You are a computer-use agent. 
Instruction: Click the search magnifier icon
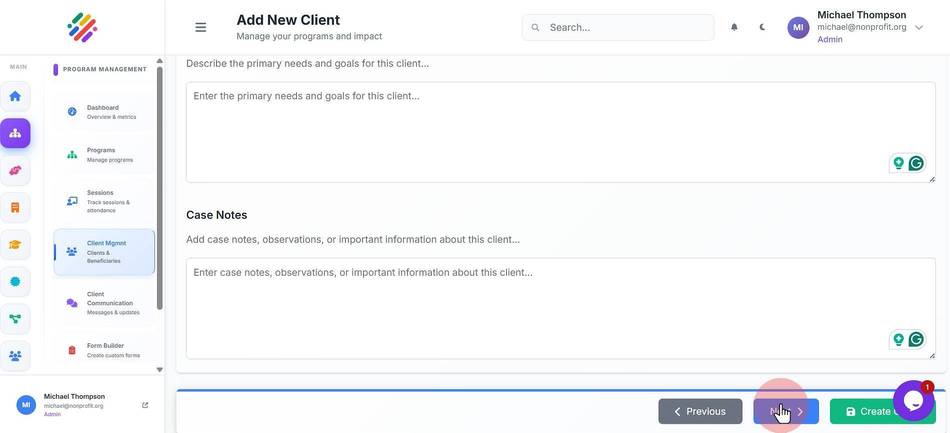(x=535, y=27)
